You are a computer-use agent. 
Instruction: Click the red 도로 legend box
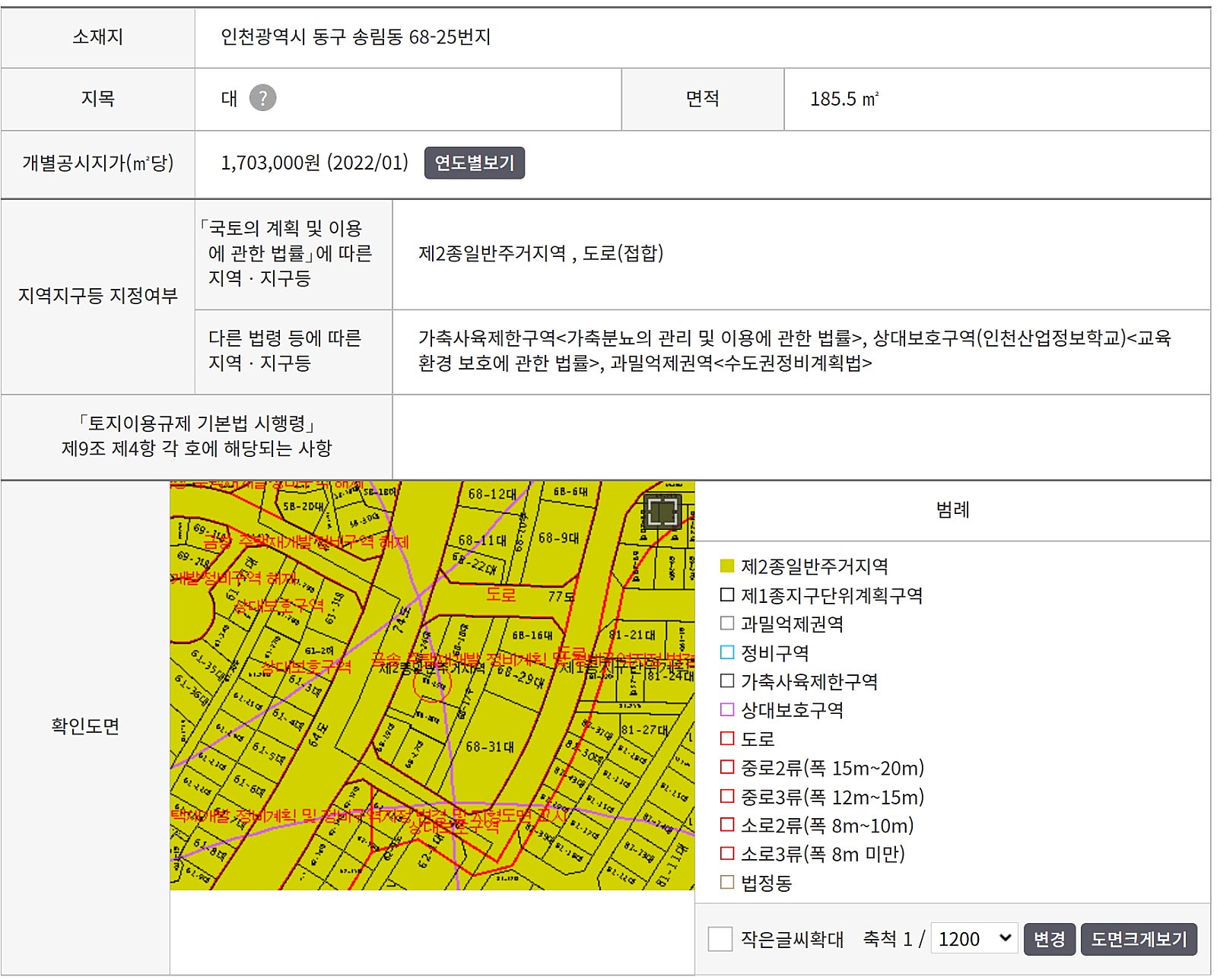coord(727,738)
